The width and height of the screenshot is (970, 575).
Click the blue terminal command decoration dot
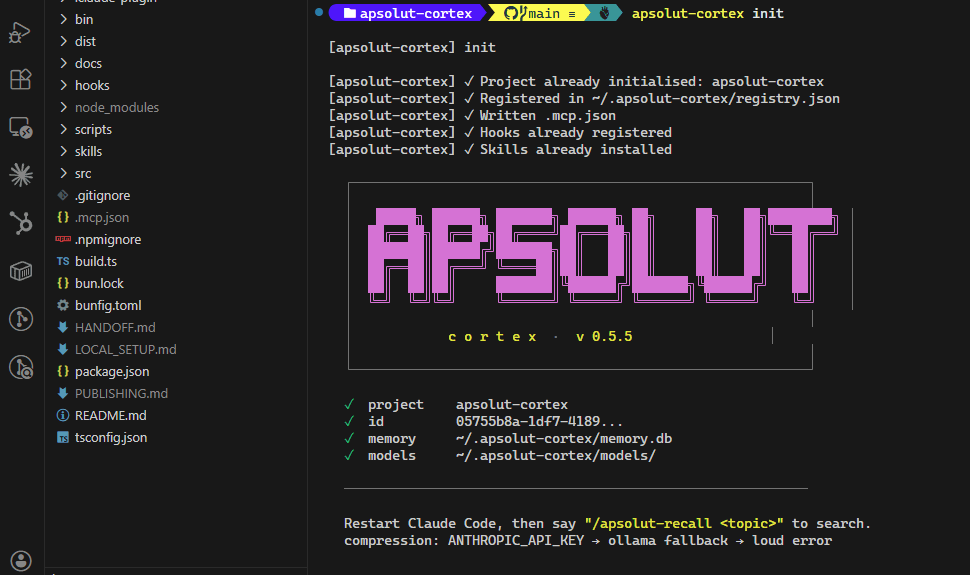point(319,12)
